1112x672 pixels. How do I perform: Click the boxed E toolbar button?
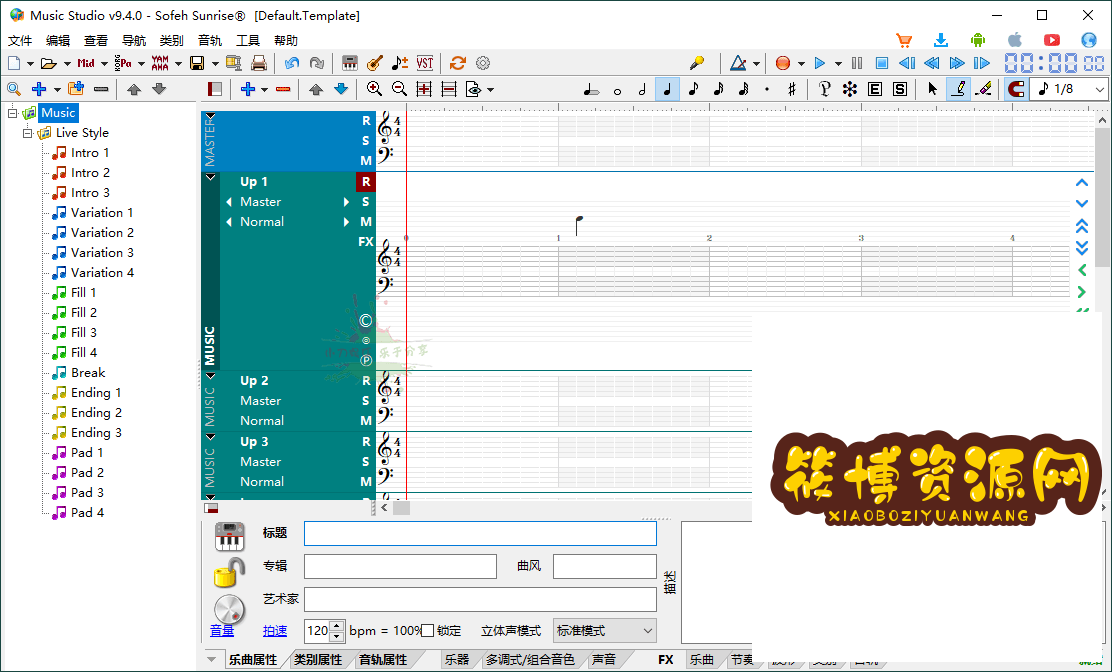(874, 89)
